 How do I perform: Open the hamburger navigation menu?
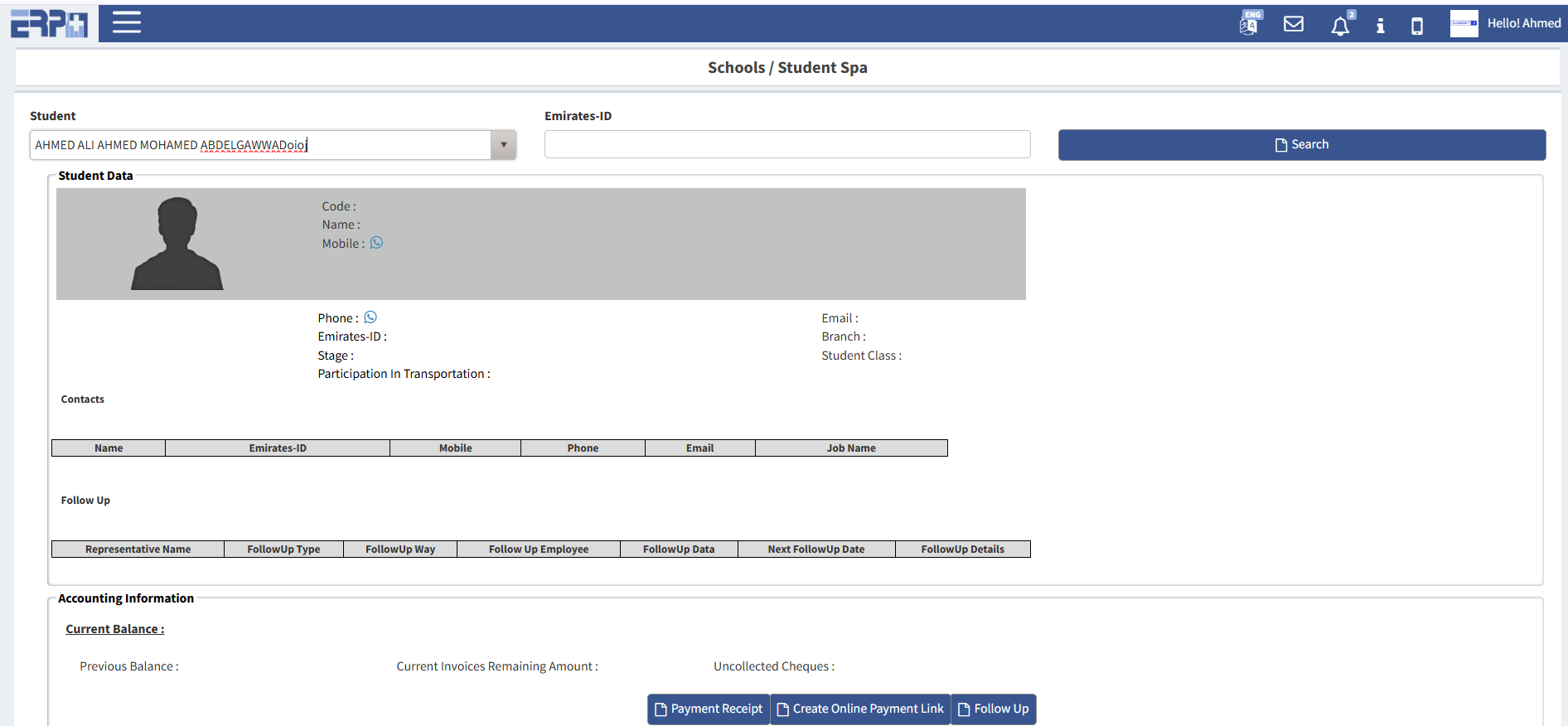point(126,22)
